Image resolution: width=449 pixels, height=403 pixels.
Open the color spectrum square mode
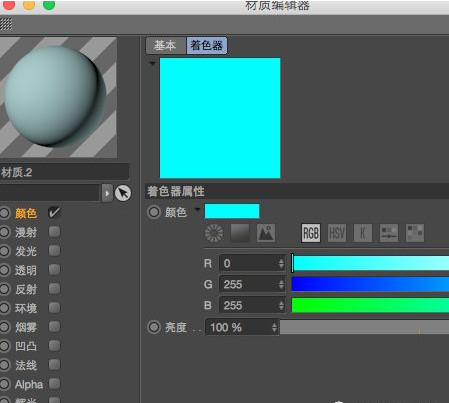coord(240,233)
